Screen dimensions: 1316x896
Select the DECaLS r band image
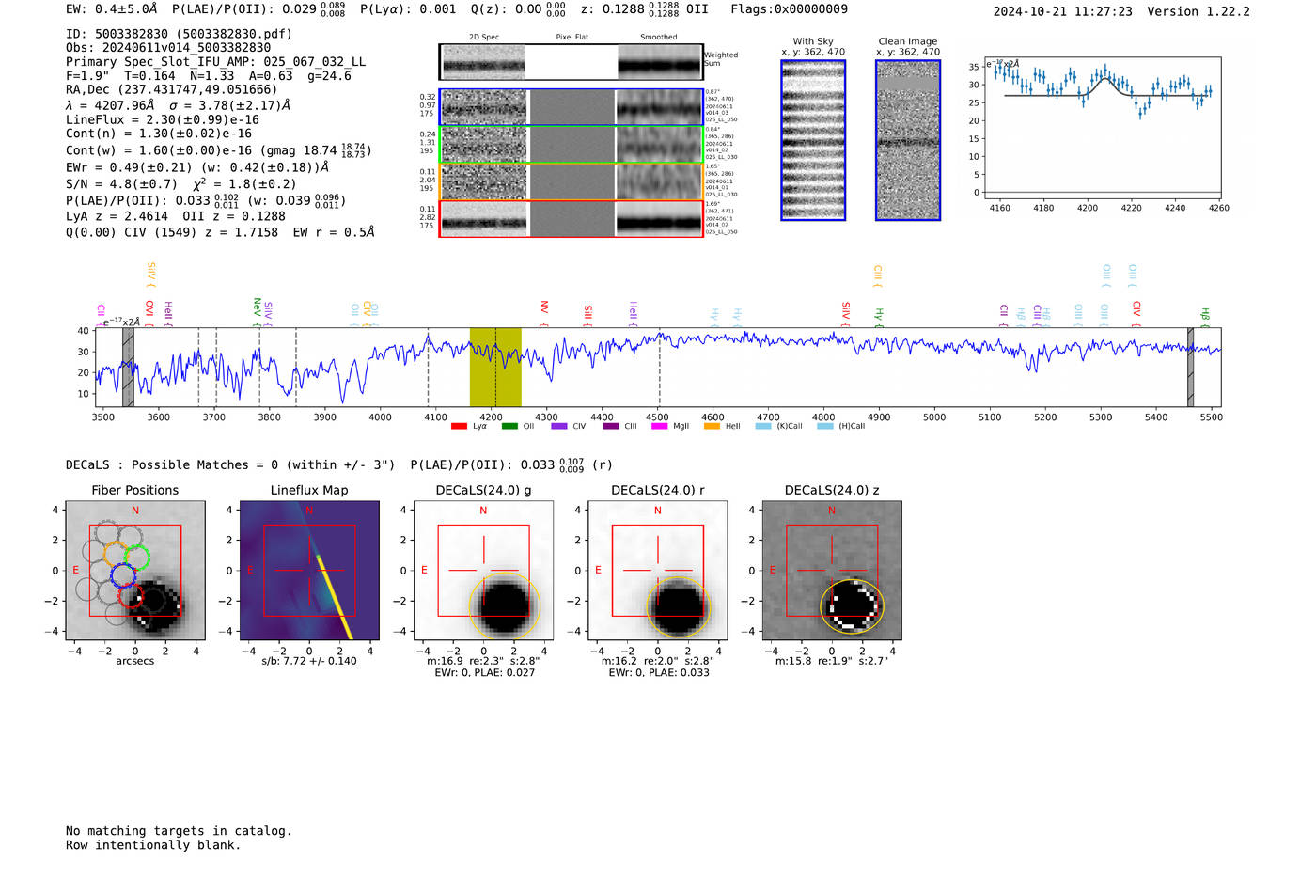(x=657, y=571)
